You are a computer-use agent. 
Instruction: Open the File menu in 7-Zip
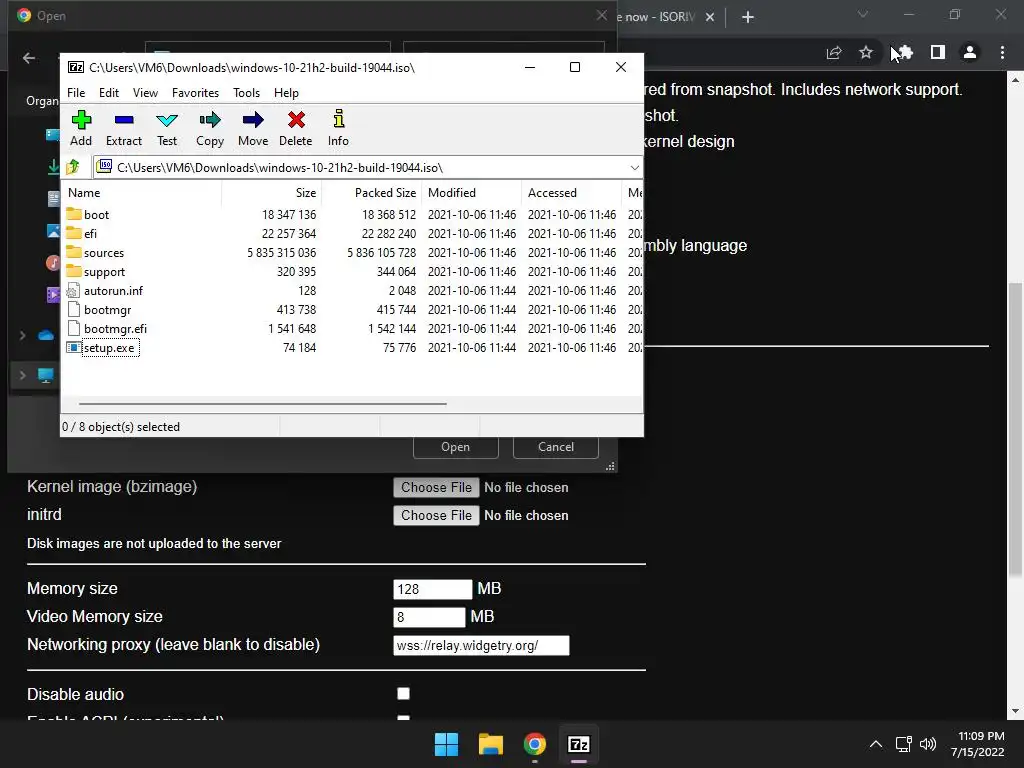[76, 93]
